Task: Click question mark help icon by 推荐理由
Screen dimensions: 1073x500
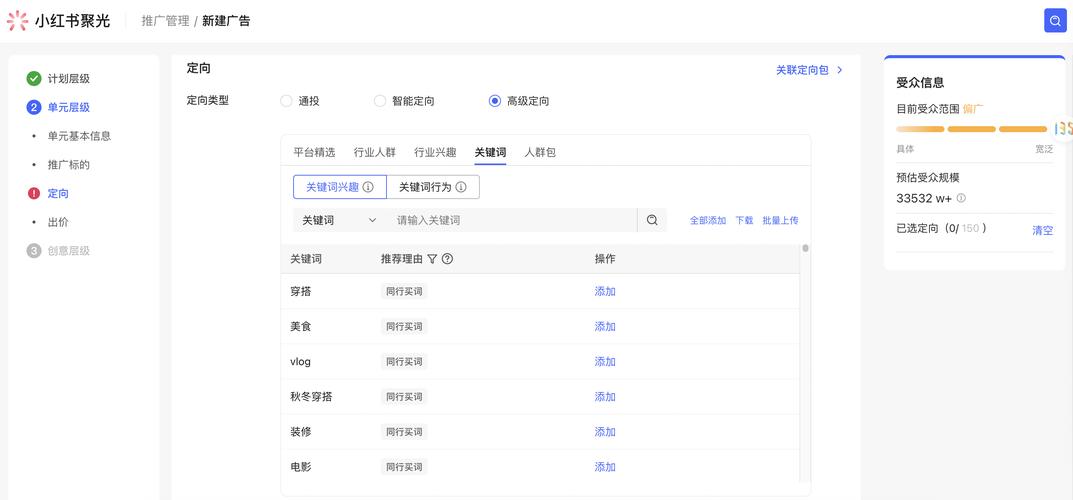Action: tap(448, 259)
